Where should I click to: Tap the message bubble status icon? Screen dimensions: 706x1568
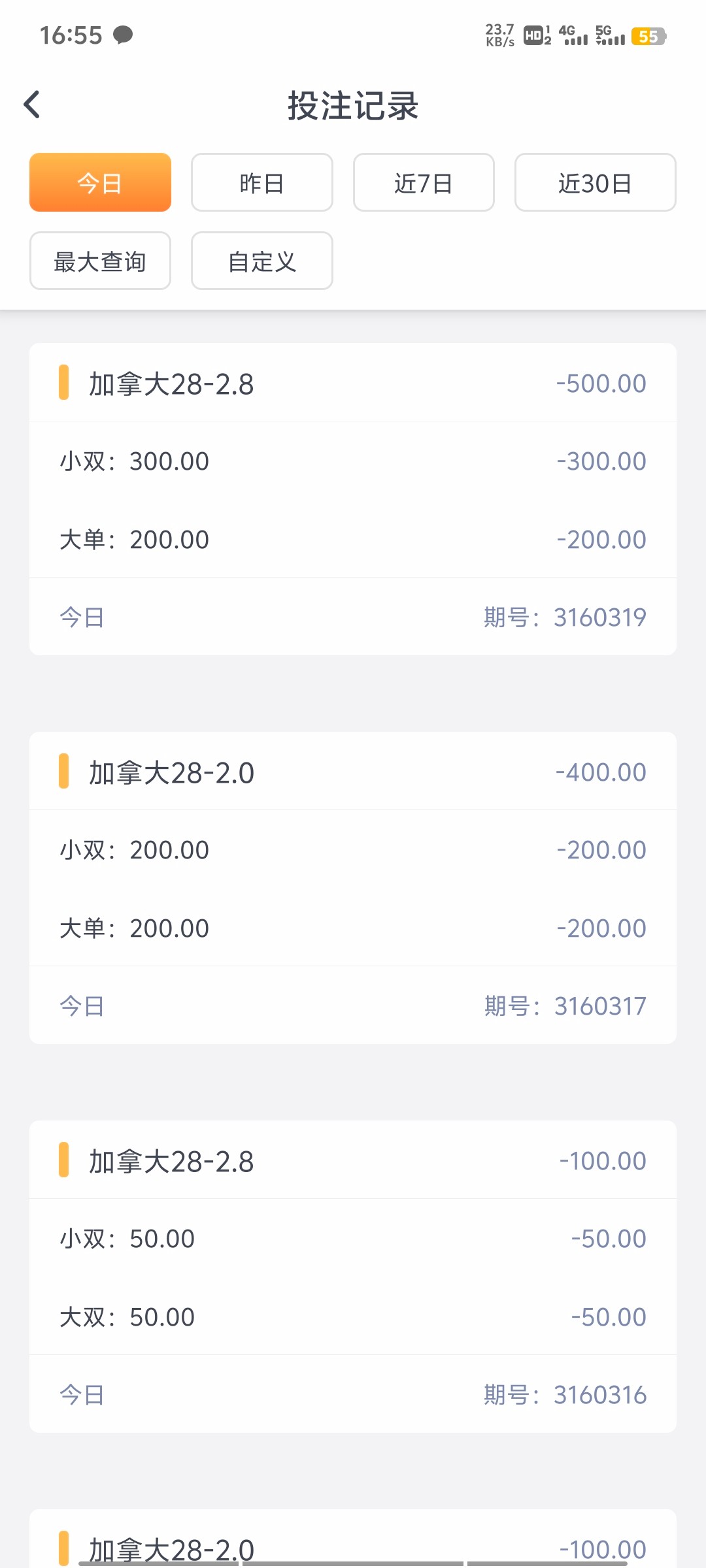(123, 35)
